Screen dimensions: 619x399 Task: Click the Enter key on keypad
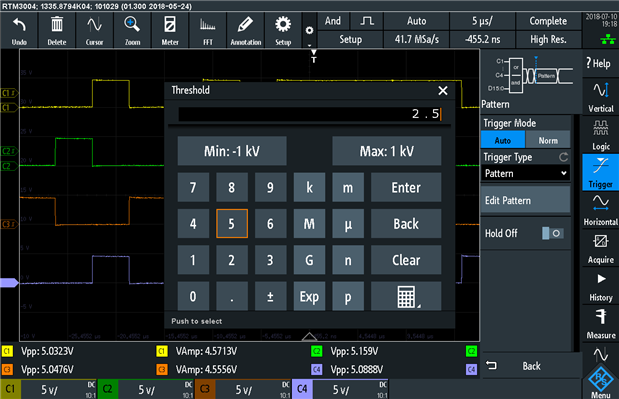406,187
